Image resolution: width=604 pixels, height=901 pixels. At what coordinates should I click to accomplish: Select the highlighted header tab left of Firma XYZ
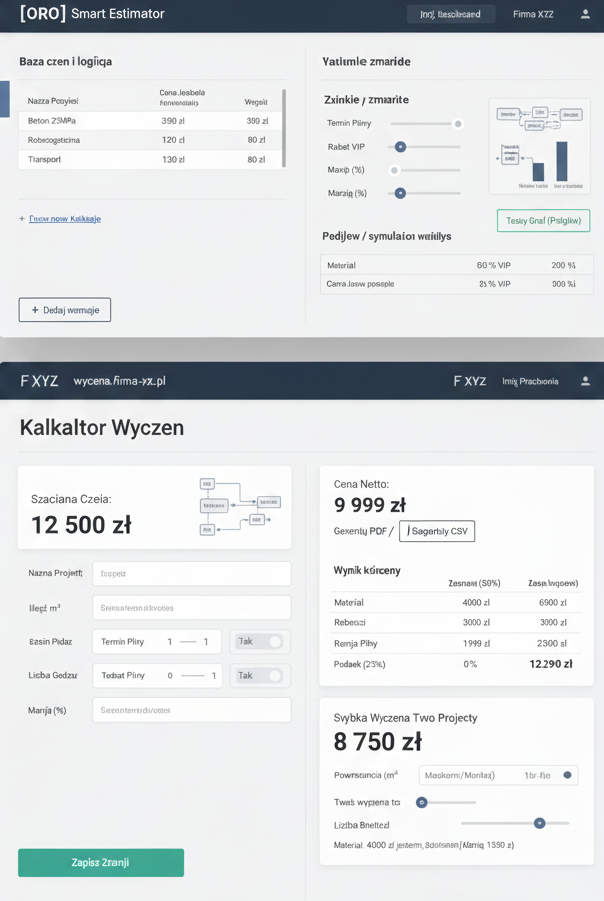pyautogui.click(x=450, y=14)
